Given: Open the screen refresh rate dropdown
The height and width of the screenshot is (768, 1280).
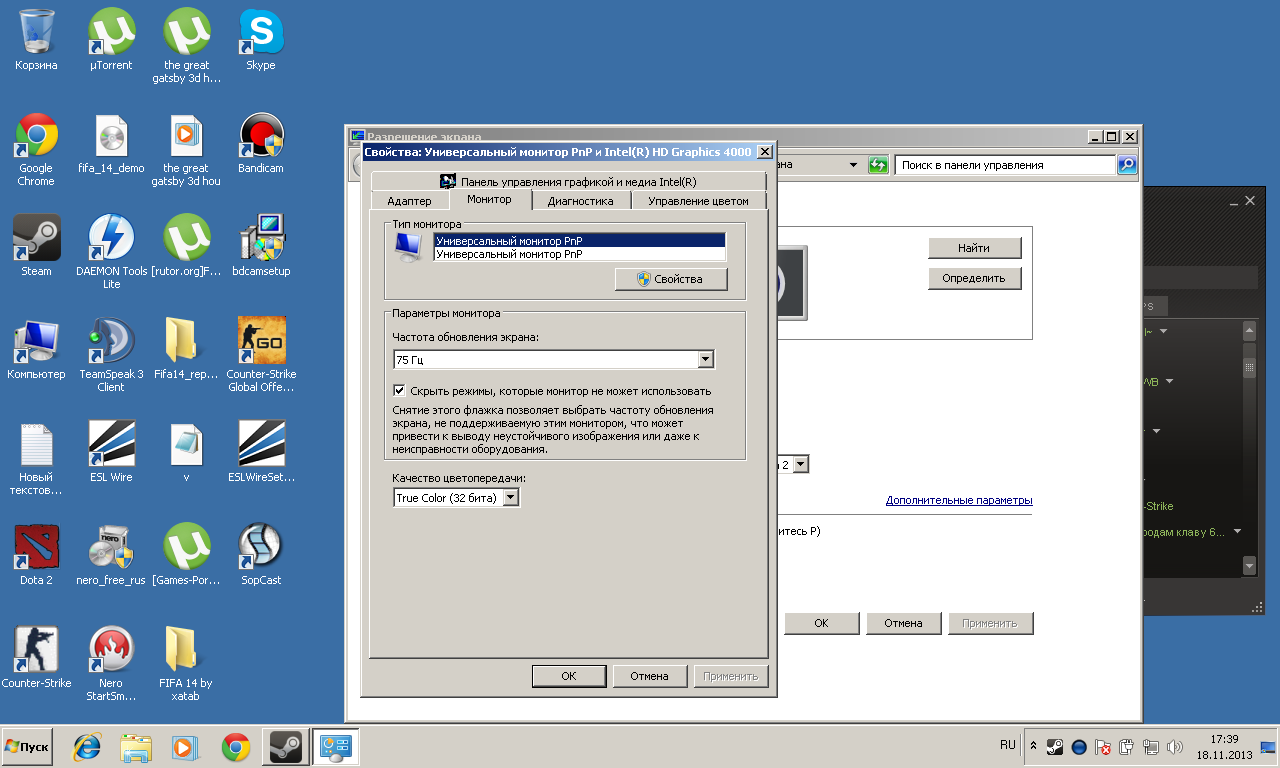Looking at the screenshot, I should [x=706, y=360].
